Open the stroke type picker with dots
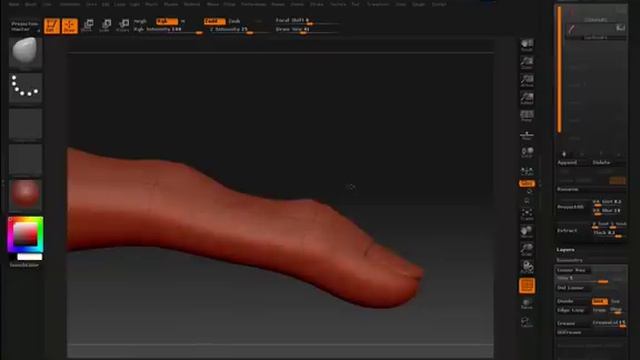Image resolution: width=640 pixels, height=360 pixels. [x=25, y=88]
